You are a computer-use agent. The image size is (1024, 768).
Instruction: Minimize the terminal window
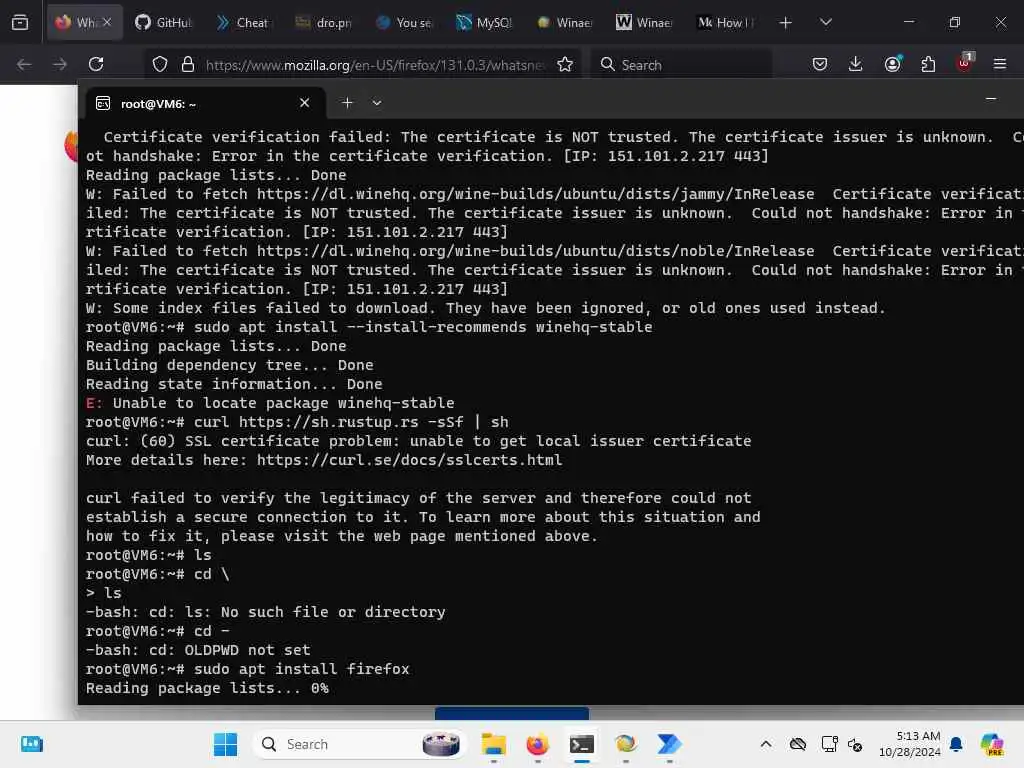(x=991, y=99)
